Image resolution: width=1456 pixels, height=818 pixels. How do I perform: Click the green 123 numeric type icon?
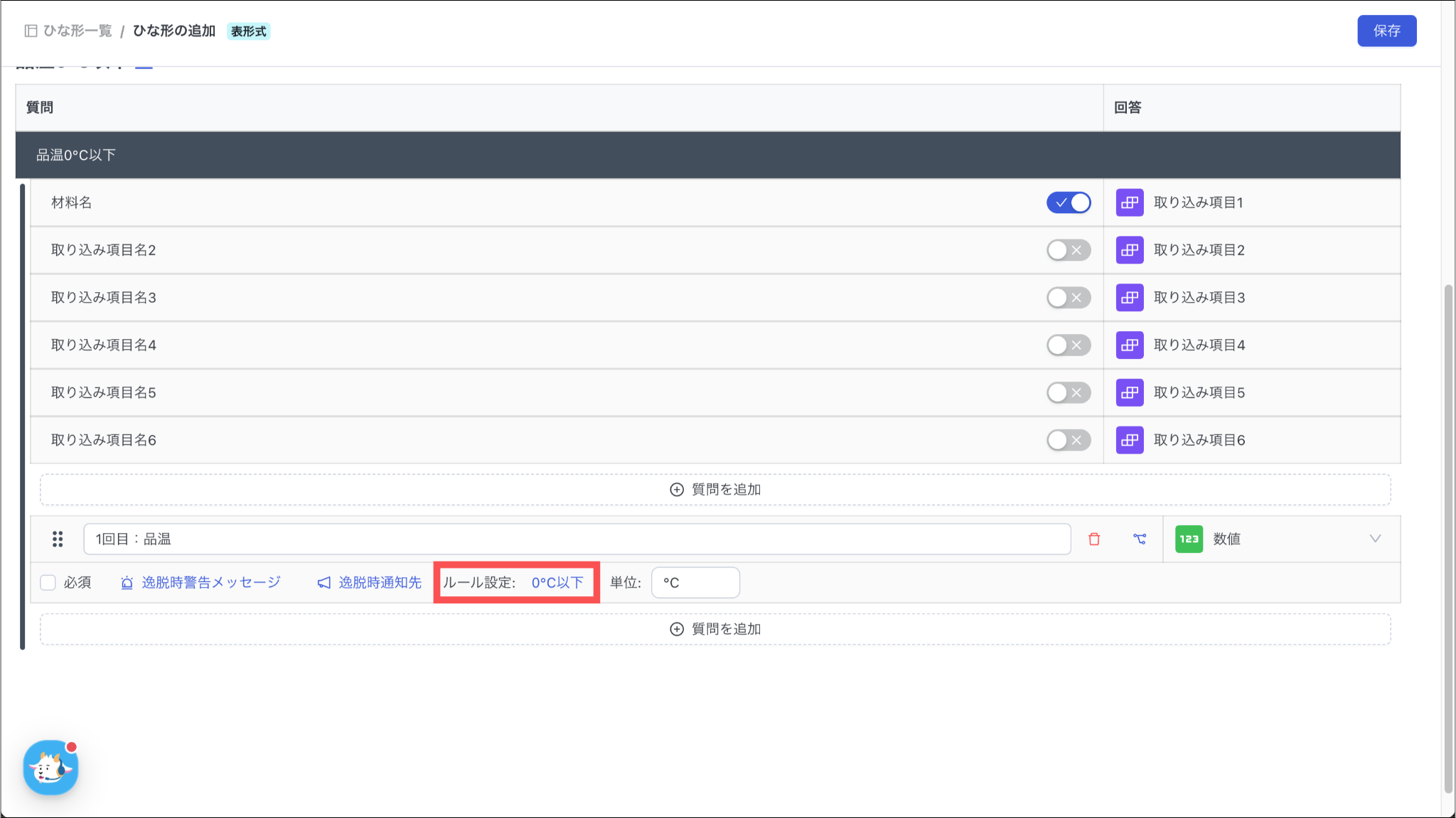coord(1189,539)
